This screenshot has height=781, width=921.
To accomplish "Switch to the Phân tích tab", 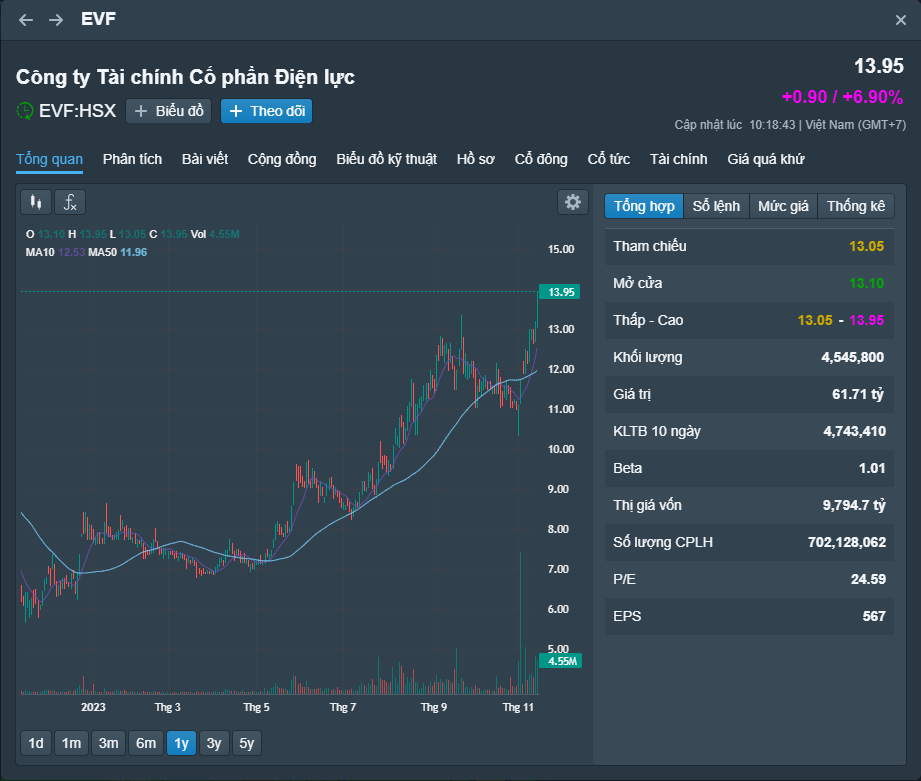I will tap(132, 159).
